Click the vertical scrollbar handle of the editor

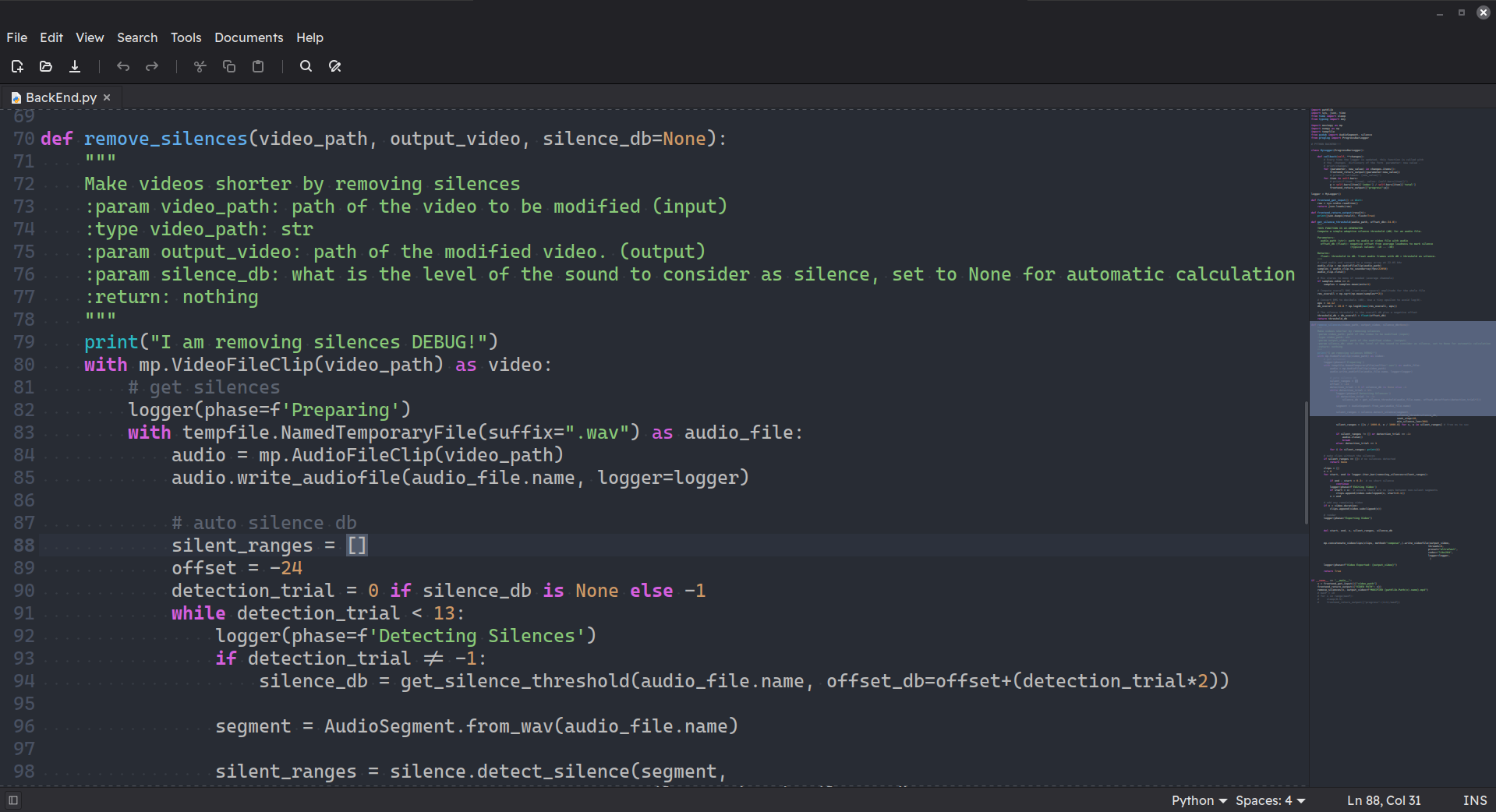point(1306,462)
